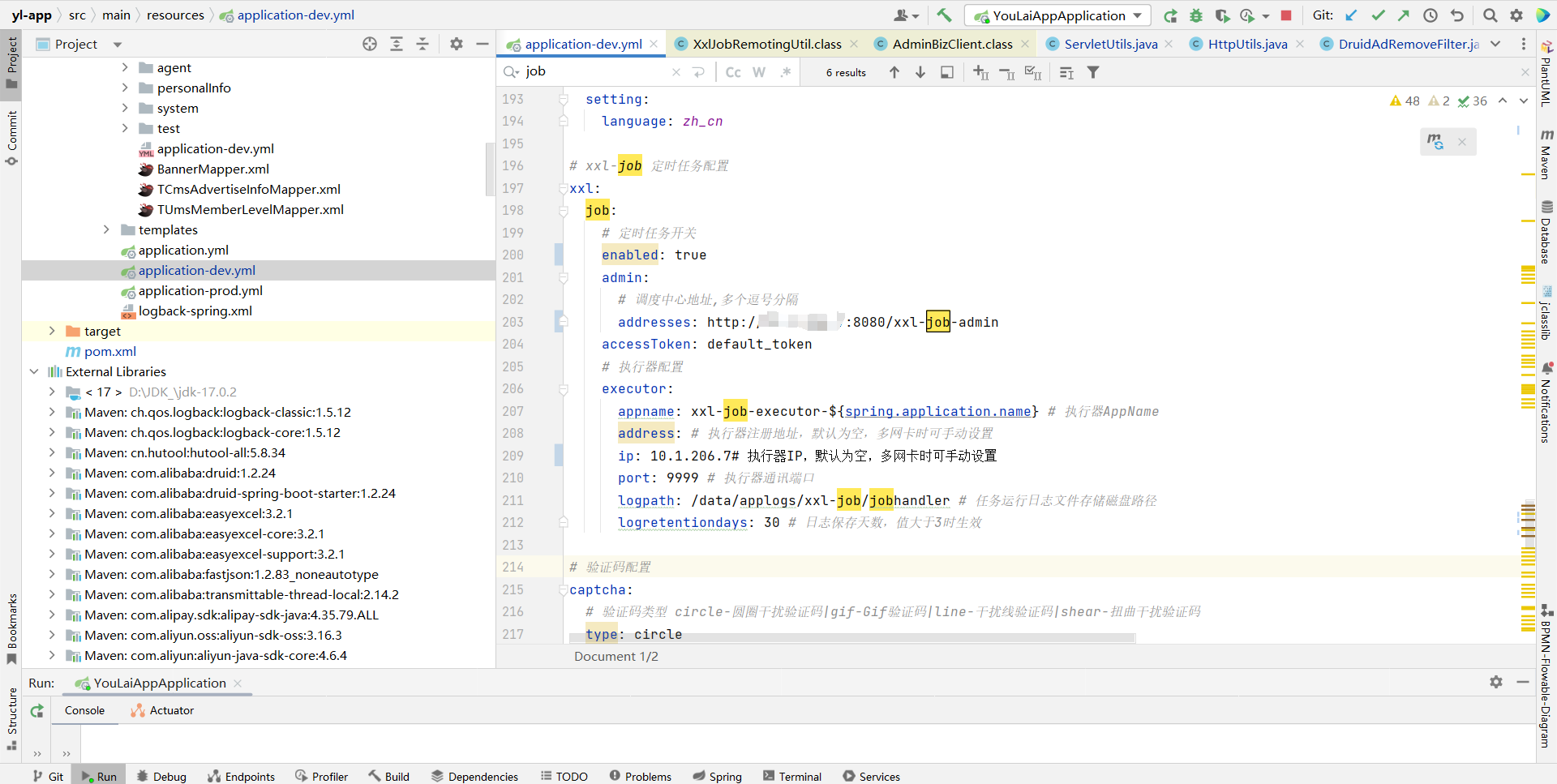The image size is (1557, 784).
Task: Expand the target folder
Action: (52, 332)
